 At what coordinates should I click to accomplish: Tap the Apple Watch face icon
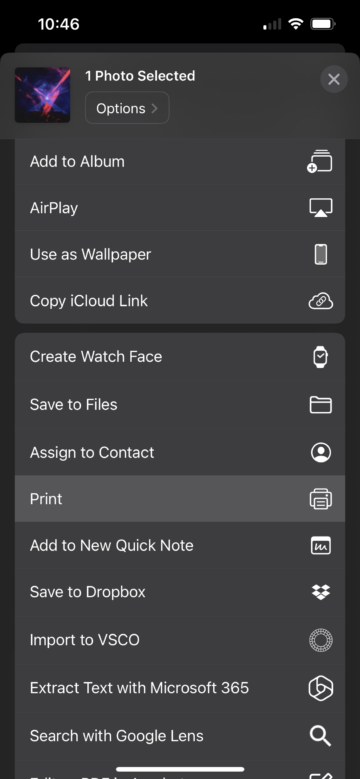click(321, 357)
